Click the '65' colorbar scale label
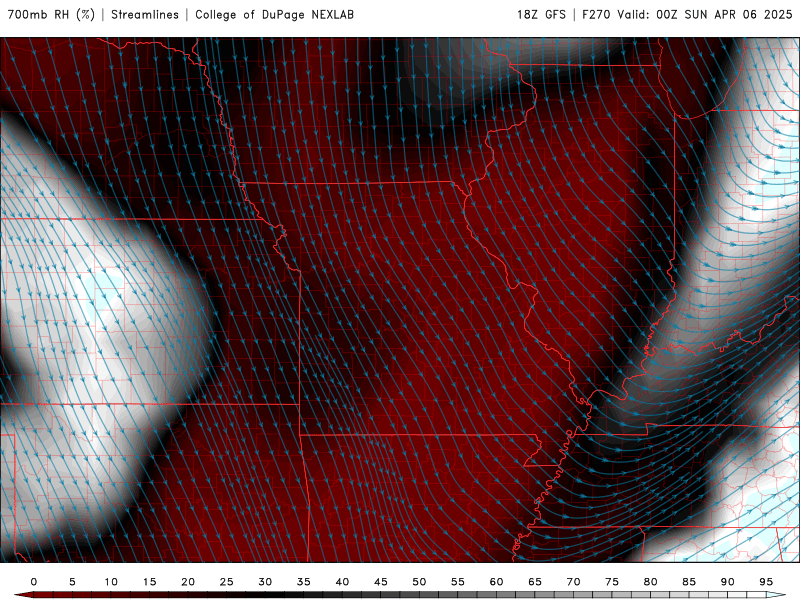 535,582
